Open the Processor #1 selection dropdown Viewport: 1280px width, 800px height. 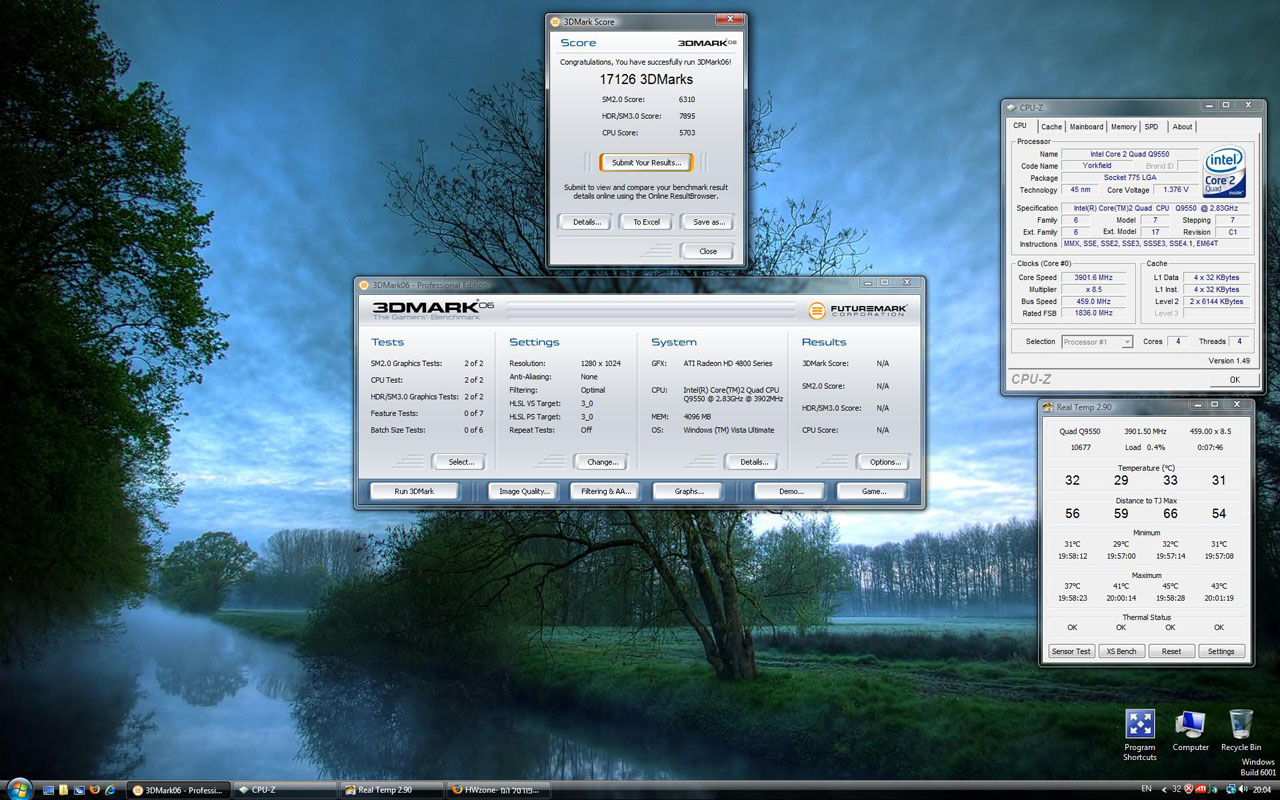coord(1096,342)
